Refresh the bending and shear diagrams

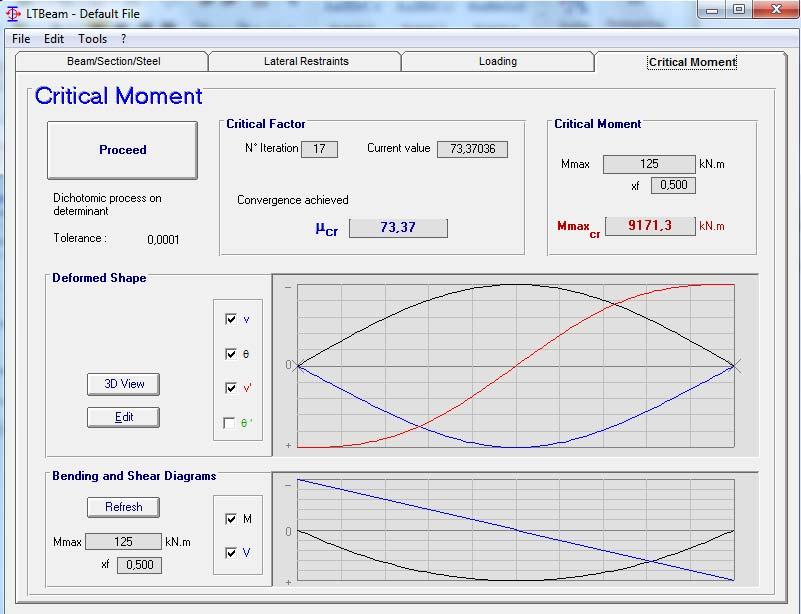(124, 507)
